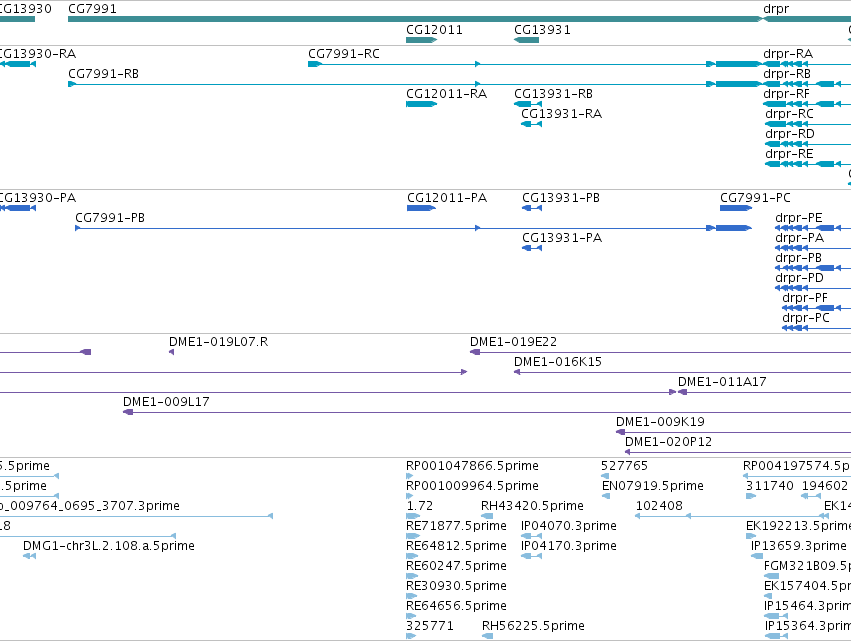Select the drpr gene label
Viewport: 851px width, 641px height.
click(x=776, y=9)
